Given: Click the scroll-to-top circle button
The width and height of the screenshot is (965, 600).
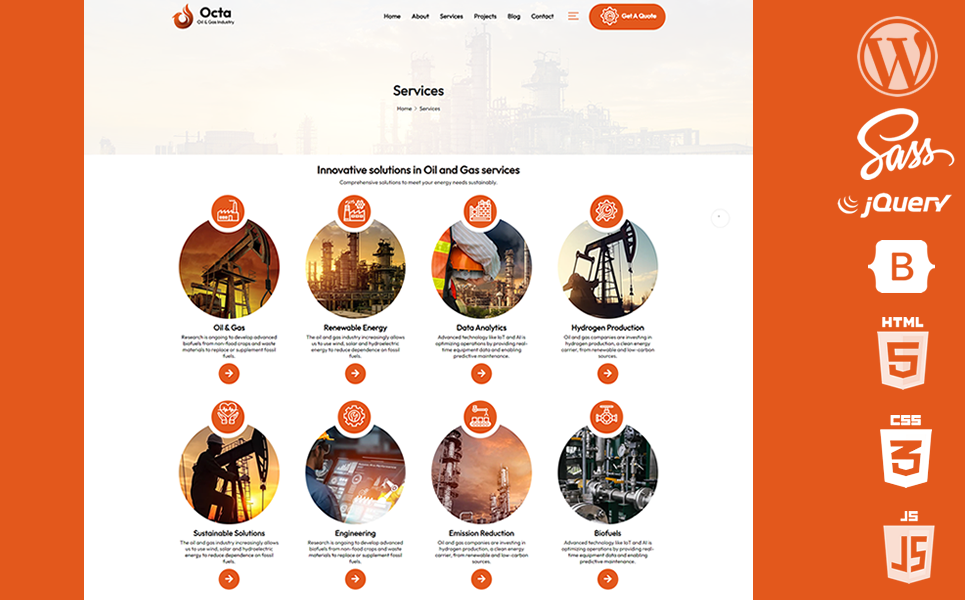Looking at the screenshot, I should coord(720,217).
